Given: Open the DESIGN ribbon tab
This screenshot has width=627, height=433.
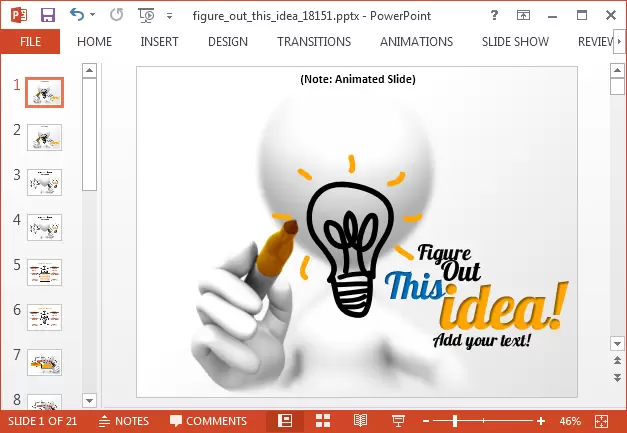Looking at the screenshot, I should 228,42.
